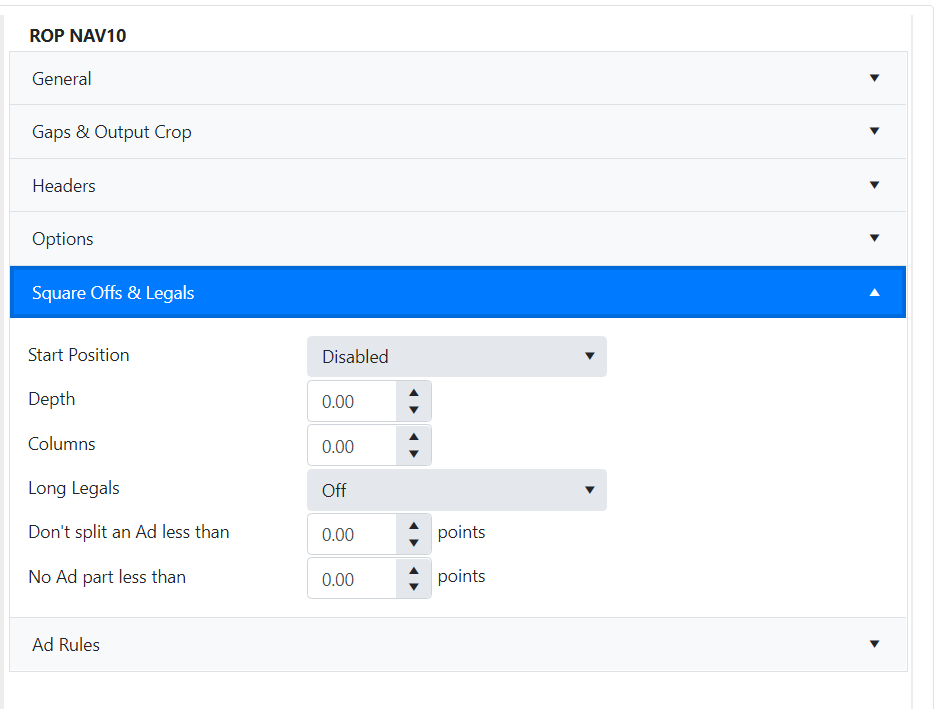Image resolution: width=944 pixels, height=709 pixels.
Task: Increase Columns using the up arrow
Action: coord(414,437)
